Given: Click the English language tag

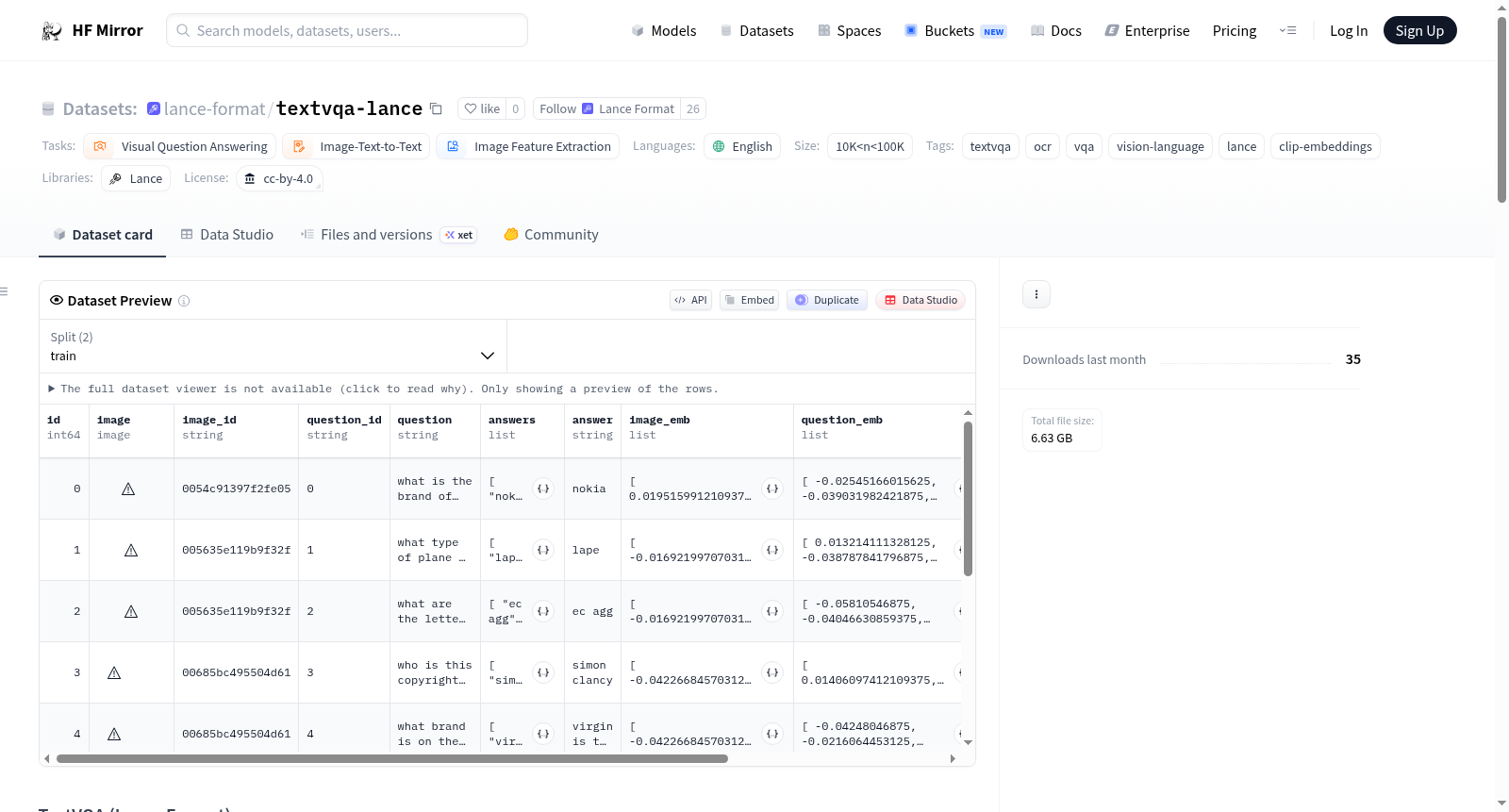Looking at the screenshot, I should (x=742, y=146).
